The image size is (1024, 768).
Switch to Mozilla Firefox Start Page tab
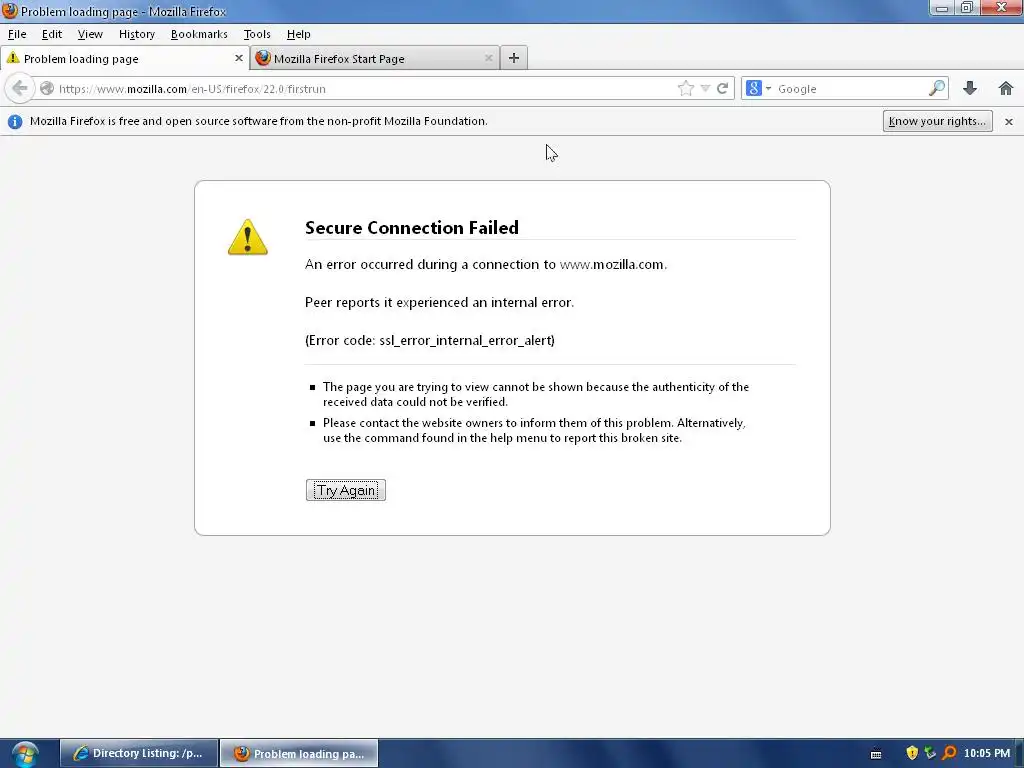coord(375,58)
